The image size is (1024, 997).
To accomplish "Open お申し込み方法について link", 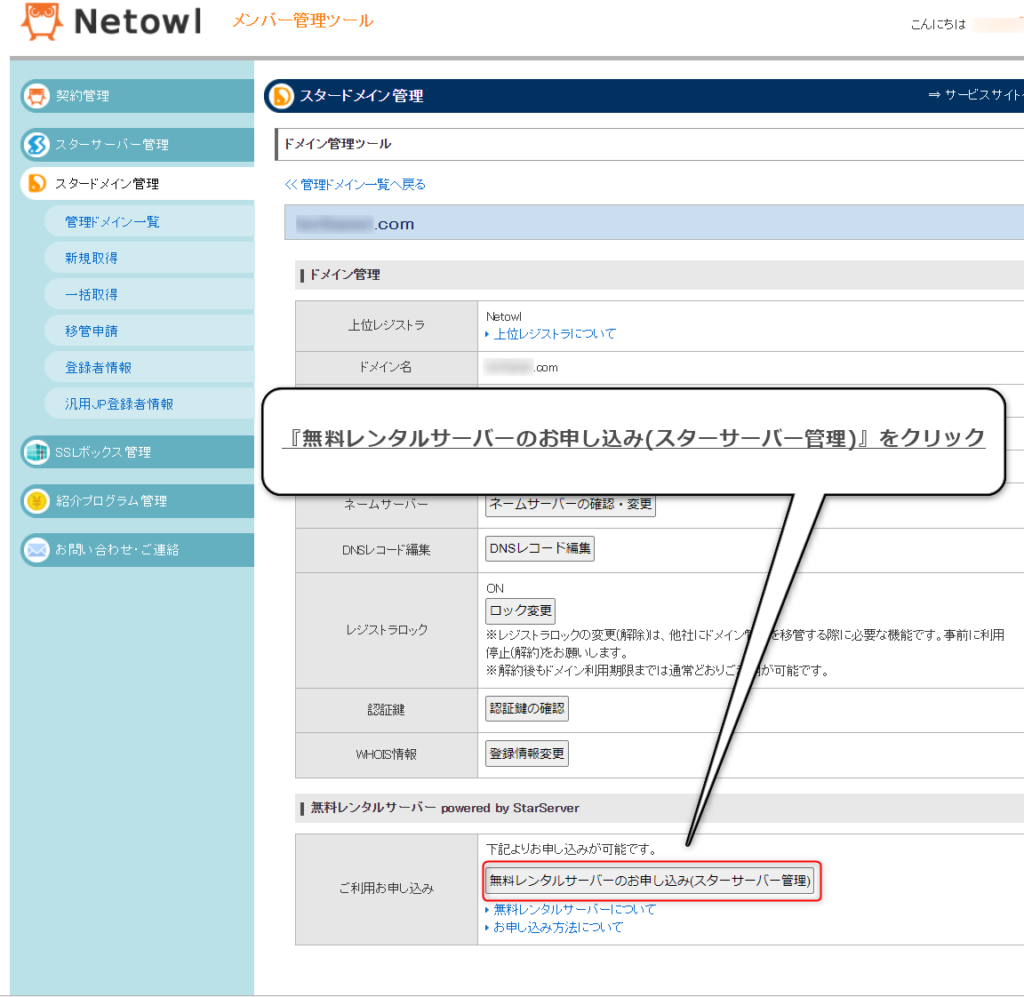I will pyautogui.click(x=558, y=927).
